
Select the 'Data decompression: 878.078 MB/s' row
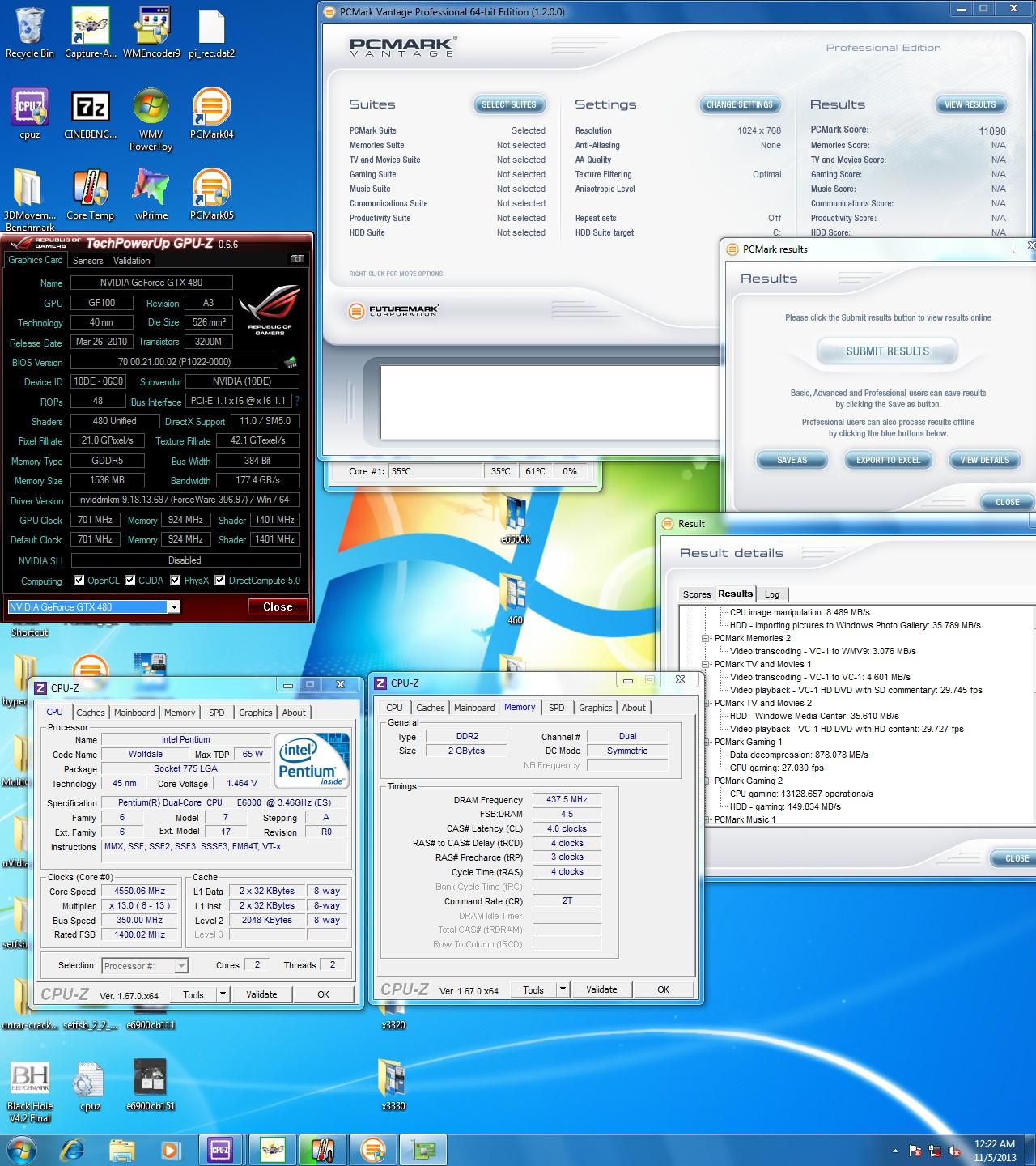coord(799,755)
